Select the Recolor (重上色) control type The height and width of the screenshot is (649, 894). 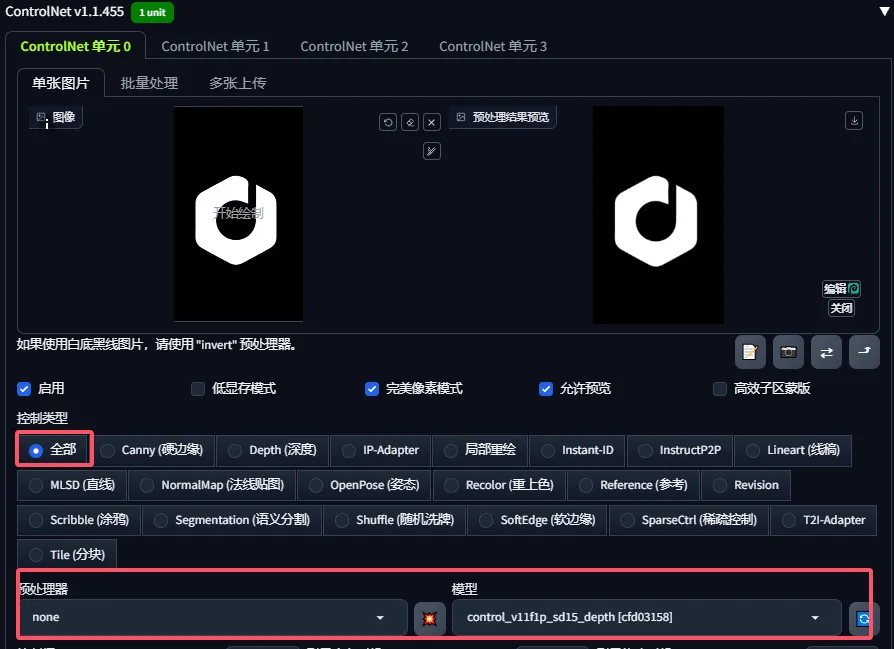pos(499,485)
